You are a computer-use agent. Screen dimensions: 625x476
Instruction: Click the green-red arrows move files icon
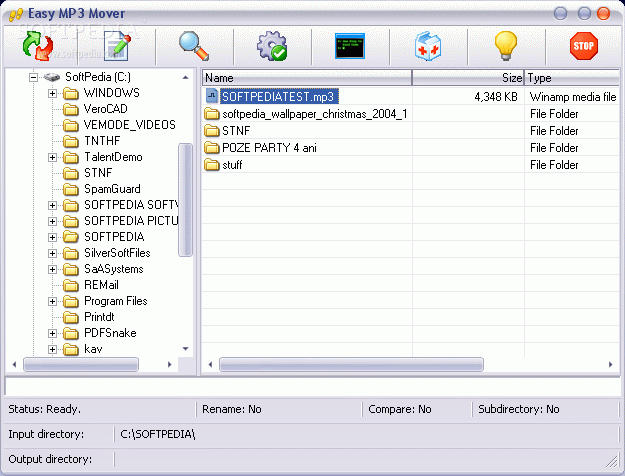tap(38, 46)
